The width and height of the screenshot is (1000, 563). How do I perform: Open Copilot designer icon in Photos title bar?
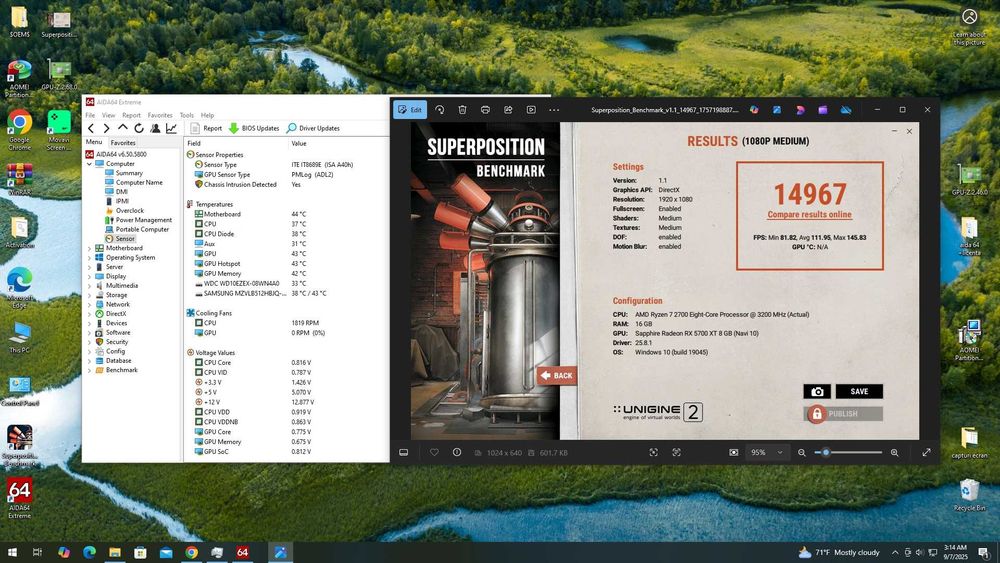754,110
